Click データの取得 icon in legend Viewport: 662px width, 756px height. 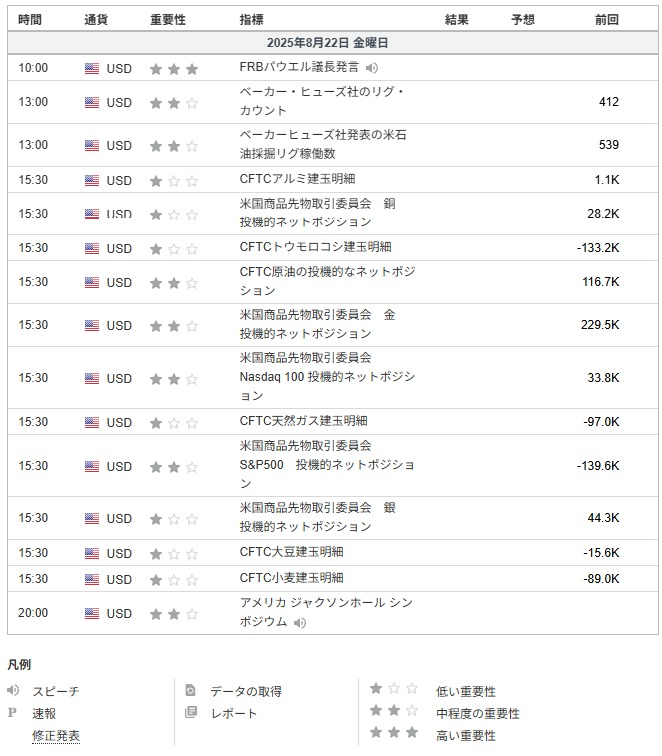pyautogui.click(x=191, y=691)
